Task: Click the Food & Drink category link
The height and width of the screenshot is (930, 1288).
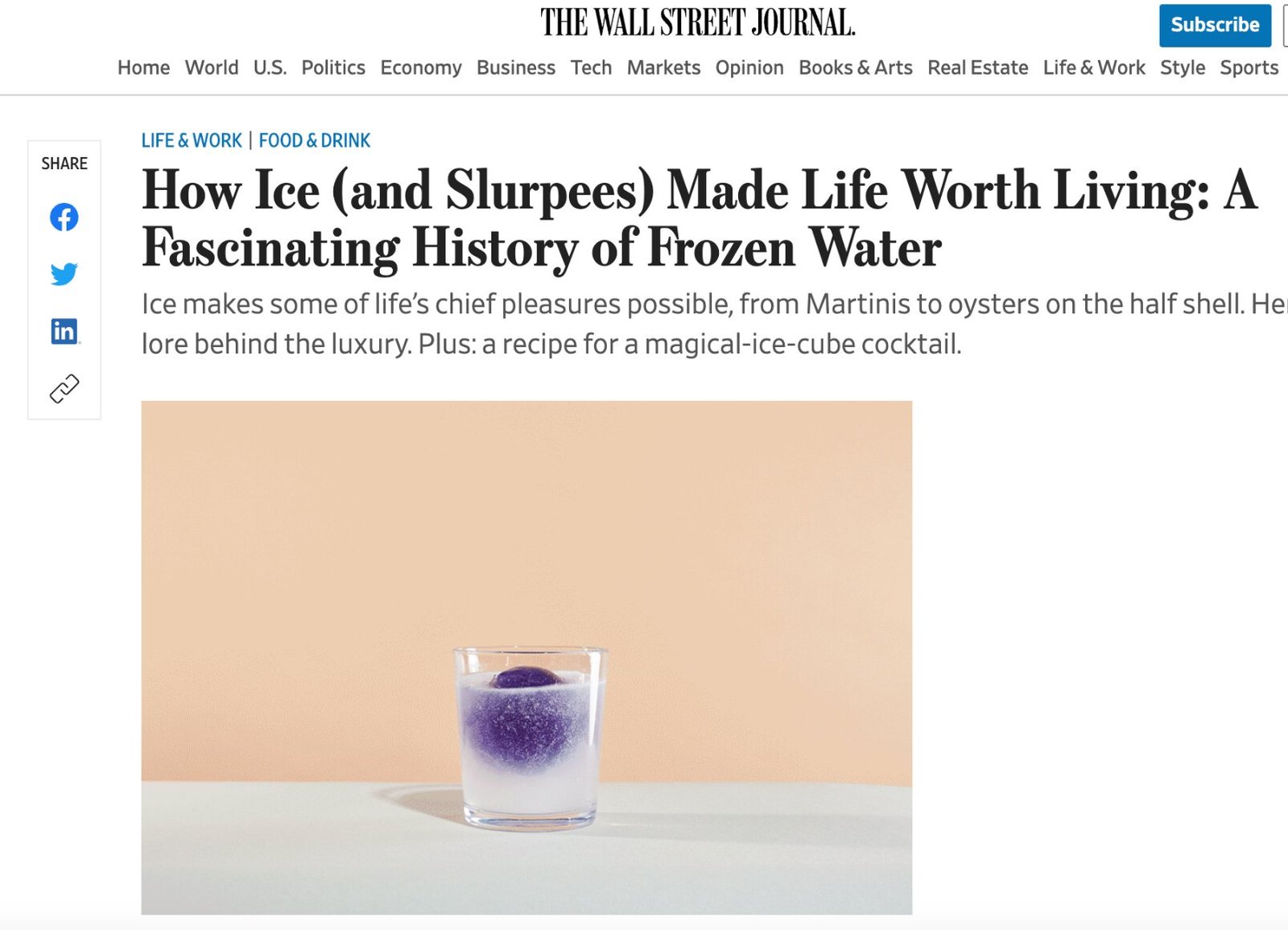Action: coord(315,141)
